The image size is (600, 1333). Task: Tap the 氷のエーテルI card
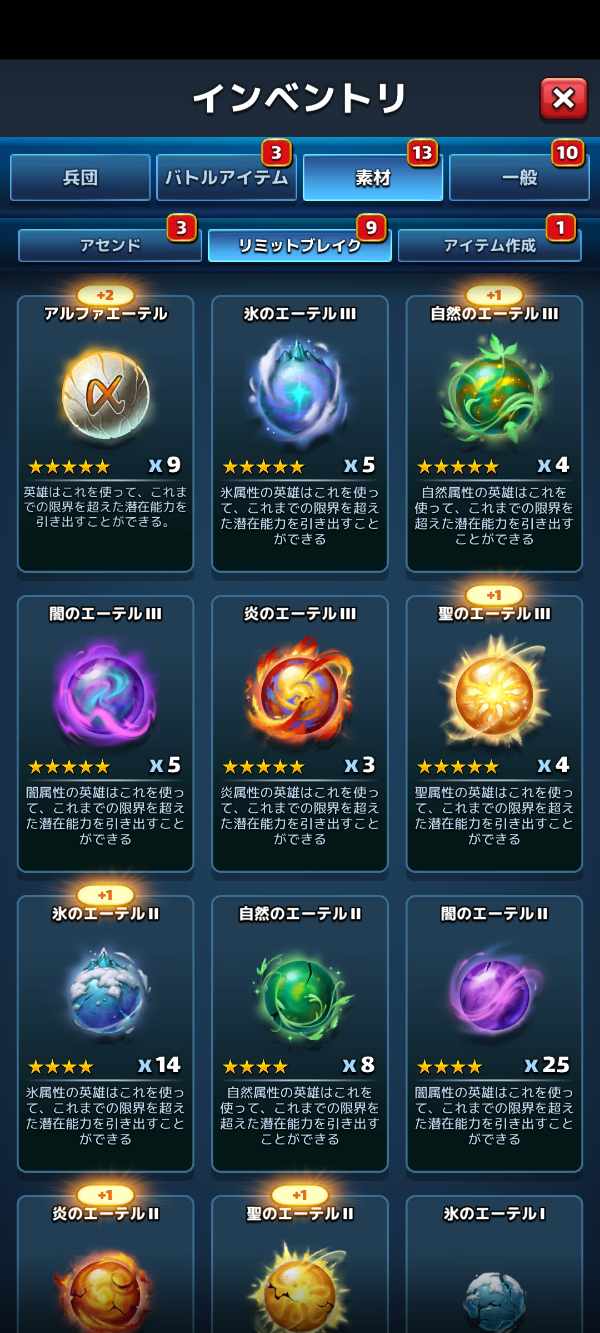(x=494, y=1264)
